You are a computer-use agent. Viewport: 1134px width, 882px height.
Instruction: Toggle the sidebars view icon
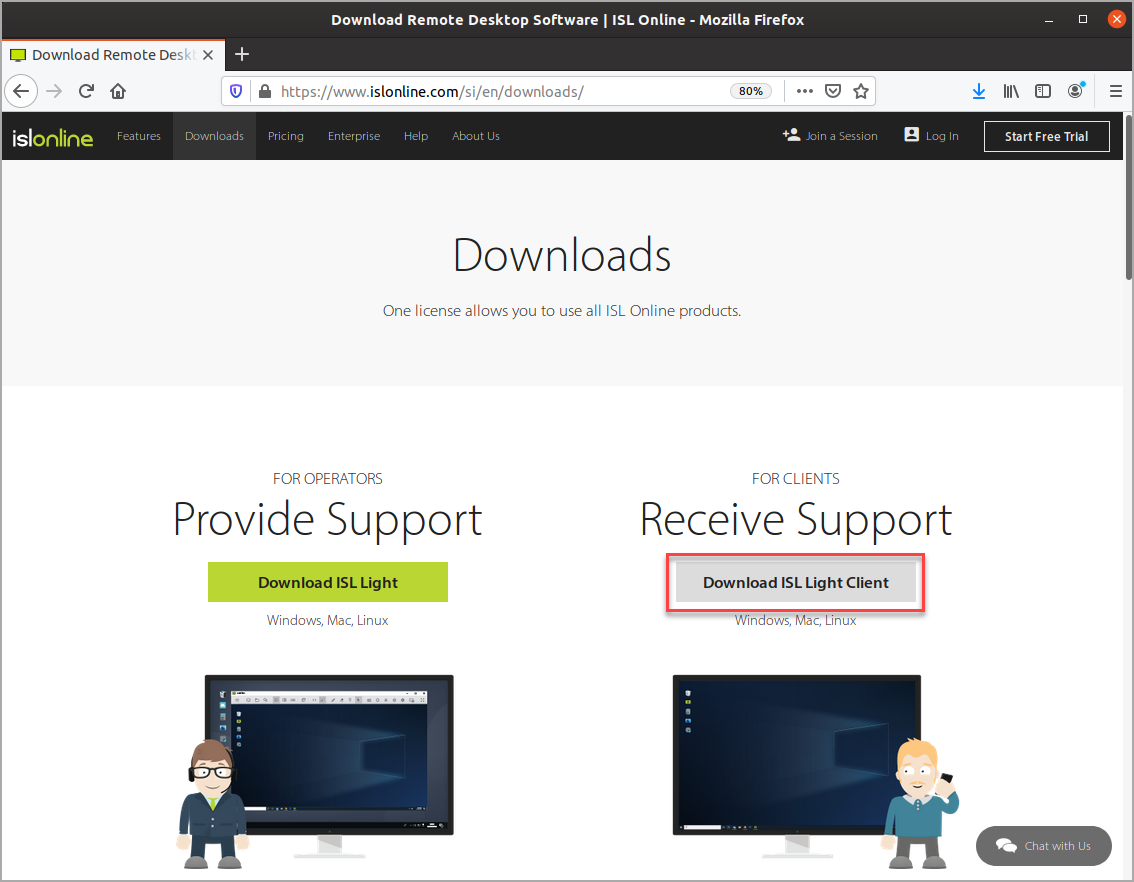(1043, 91)
